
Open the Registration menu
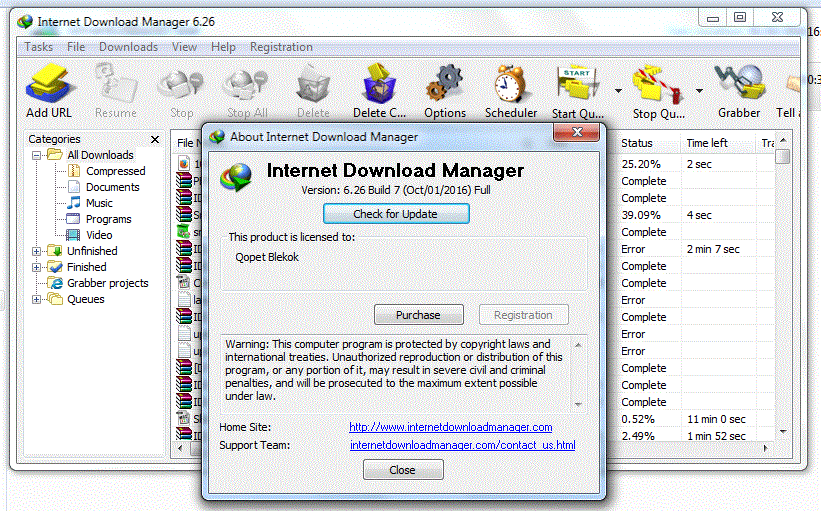pos(281,47)
